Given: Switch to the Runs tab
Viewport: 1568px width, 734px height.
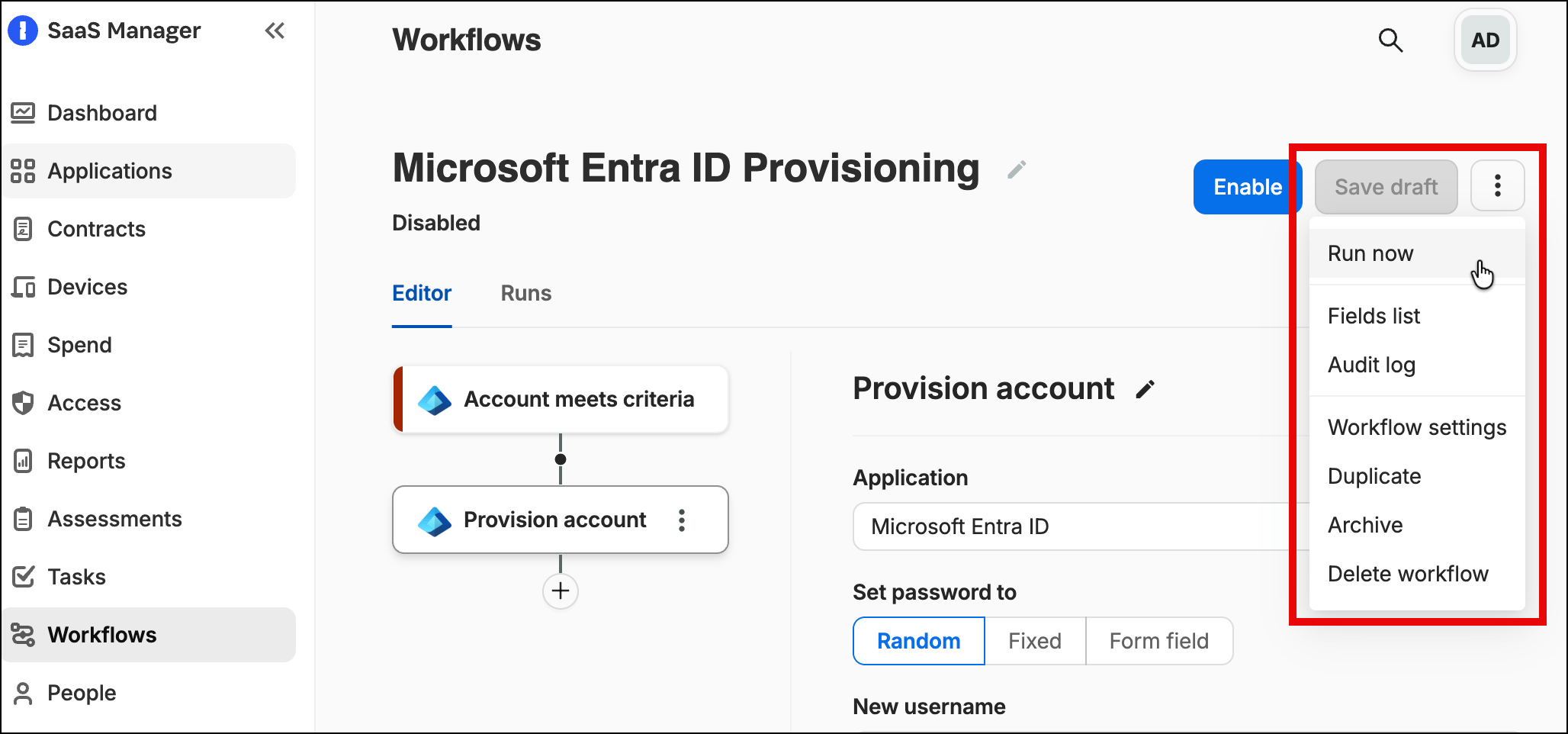Looking at the screenshot, I should (x=526, y=294).
